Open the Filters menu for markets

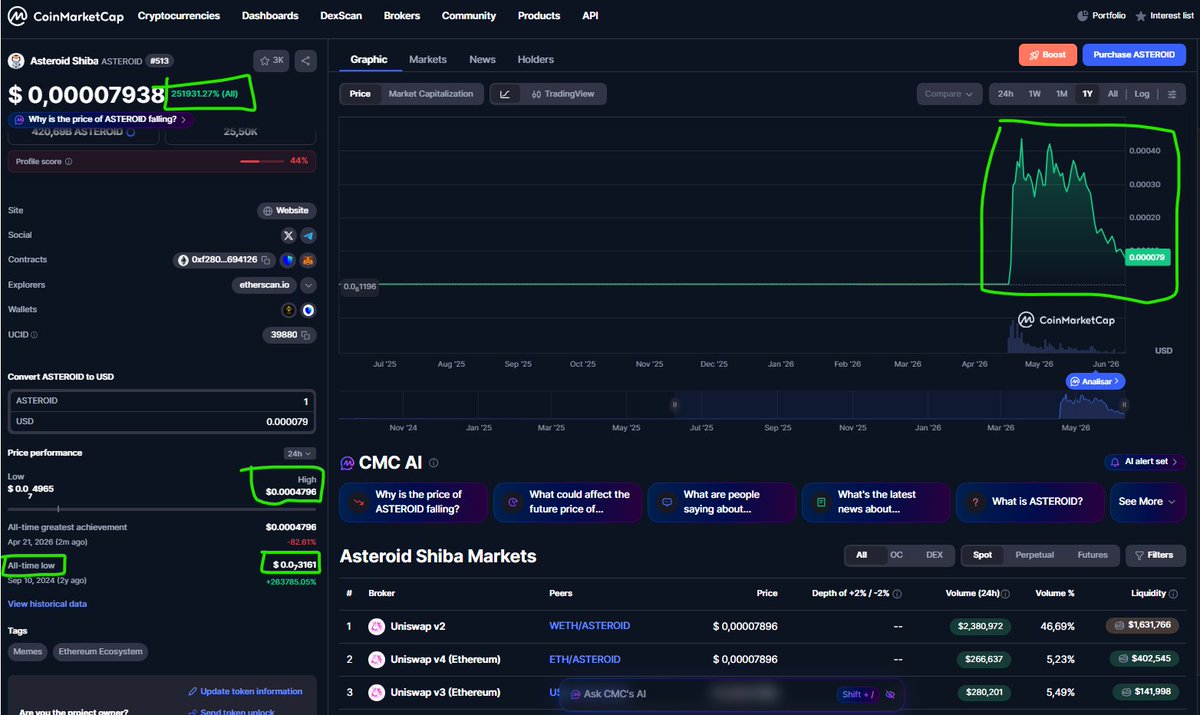pyautogui.click(x=1155, y=554)
